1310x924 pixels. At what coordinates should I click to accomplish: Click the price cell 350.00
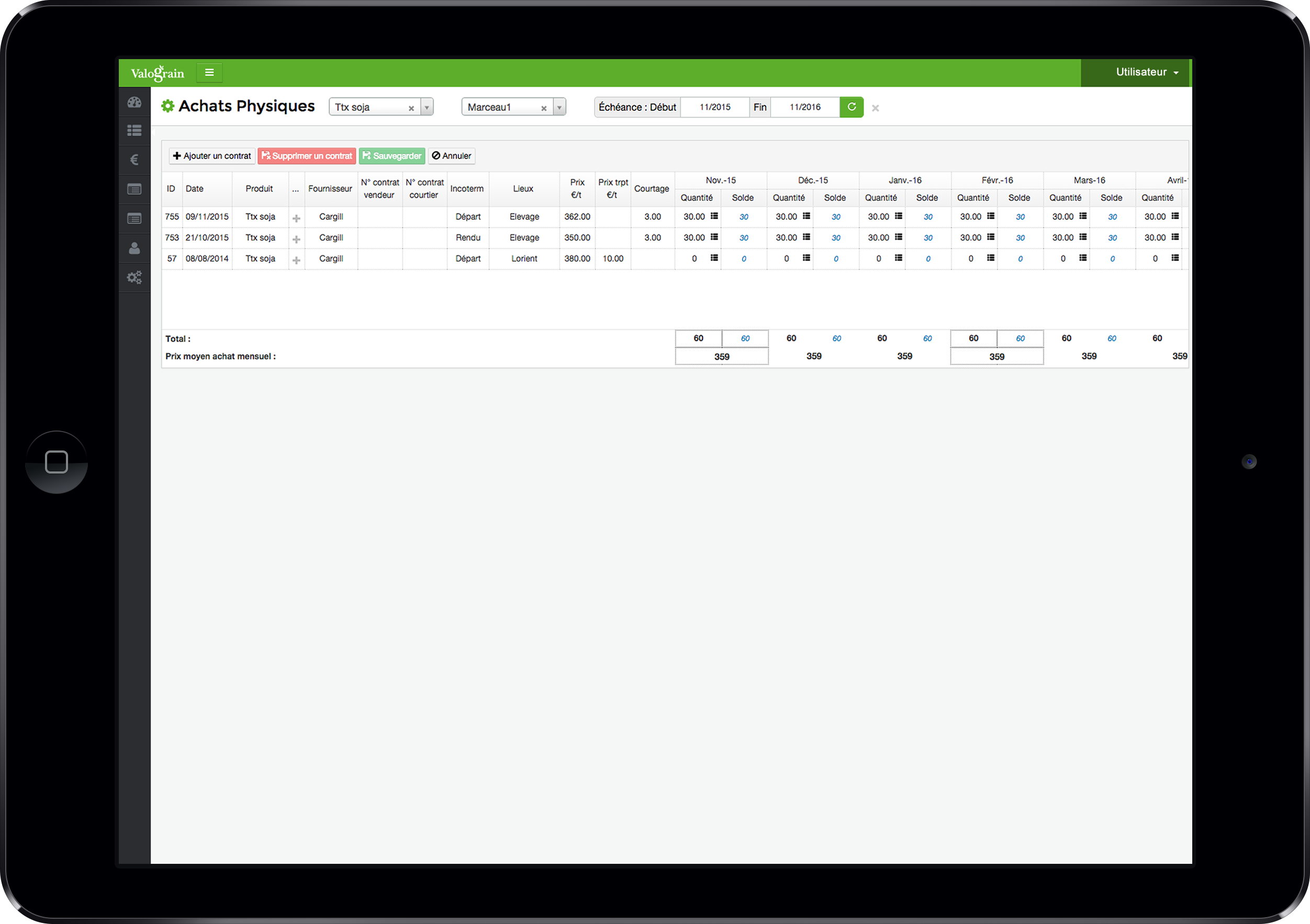(x=577, y=238)
